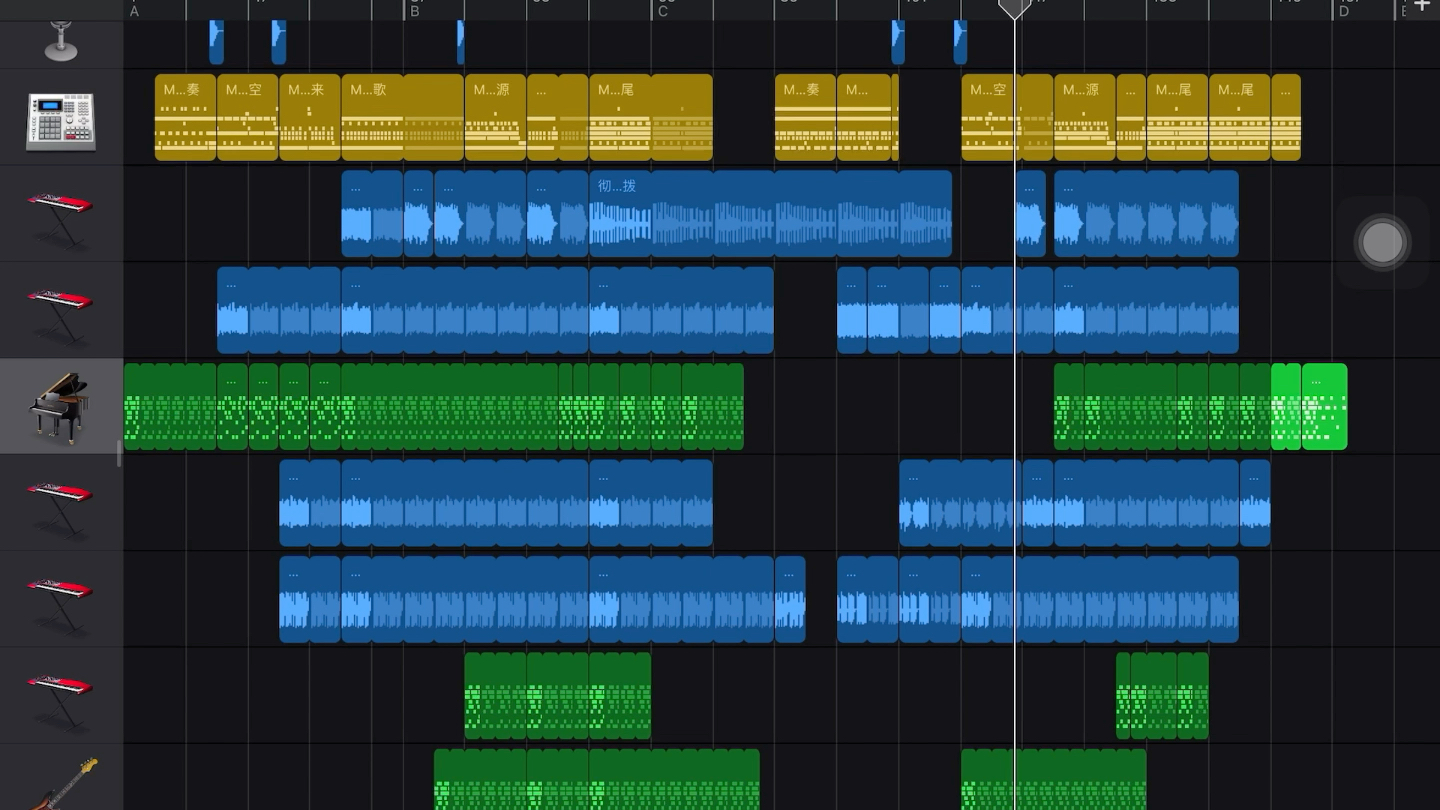Select the highlighted last bright green piano region

point(1325,406)
